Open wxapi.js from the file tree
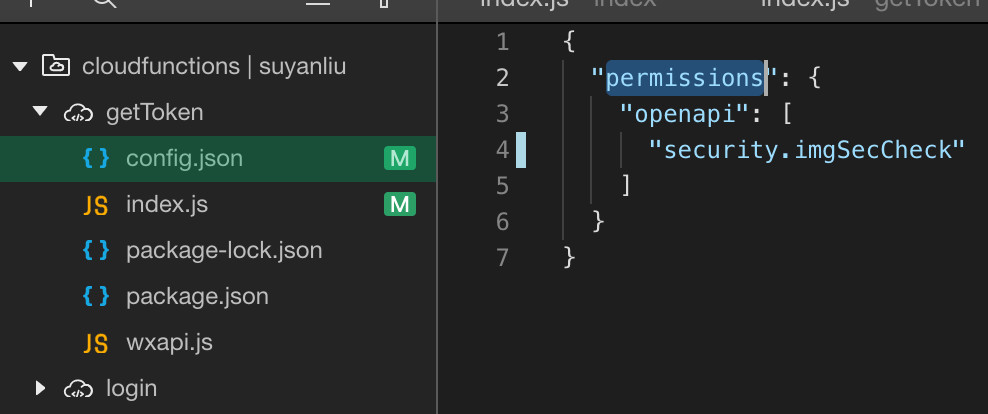988x414 pixels. (169, 343)
